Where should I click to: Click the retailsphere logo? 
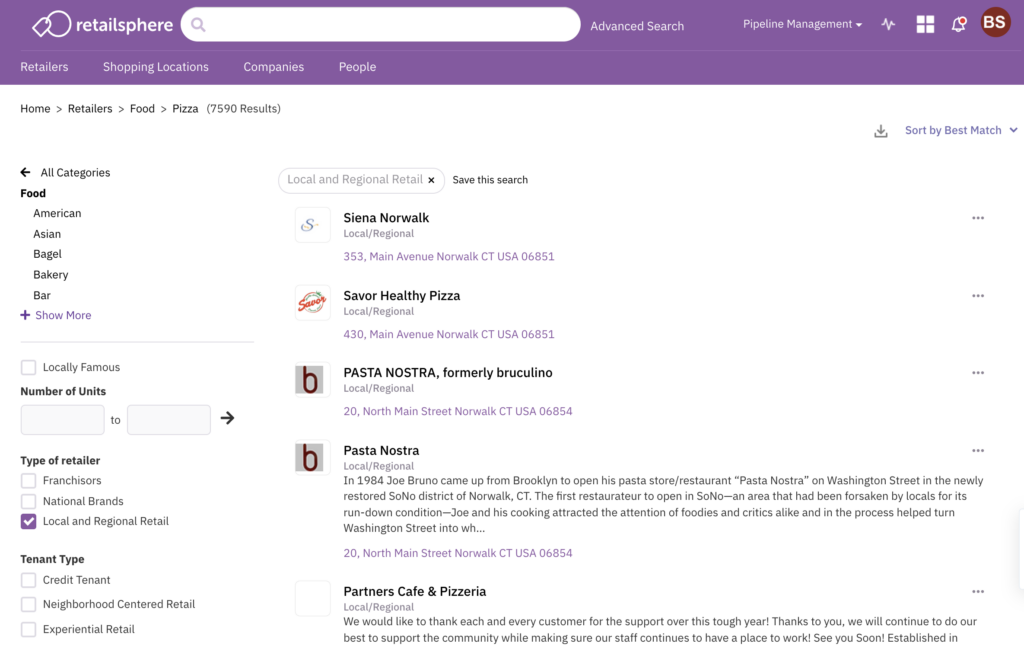(103, 25)
